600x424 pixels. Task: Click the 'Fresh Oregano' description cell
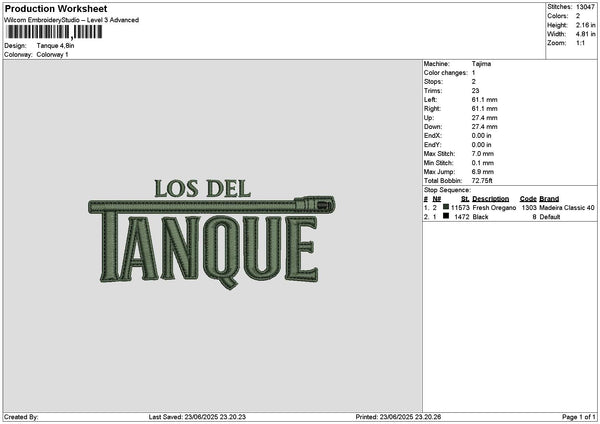coord(494,207)
